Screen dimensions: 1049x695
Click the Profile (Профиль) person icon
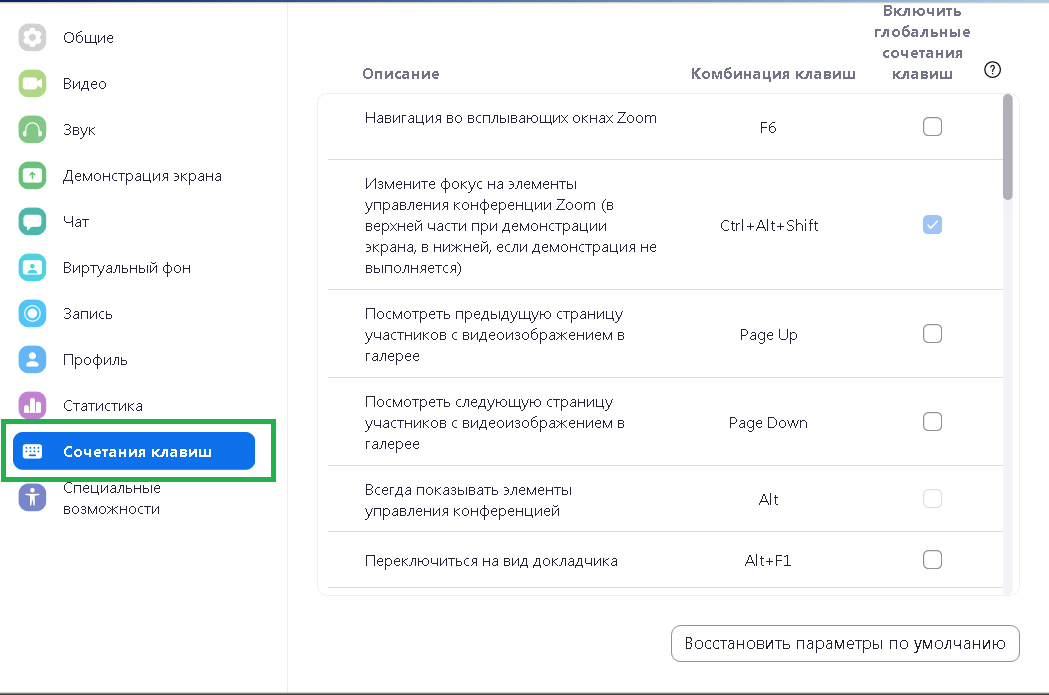pos(32,359)
